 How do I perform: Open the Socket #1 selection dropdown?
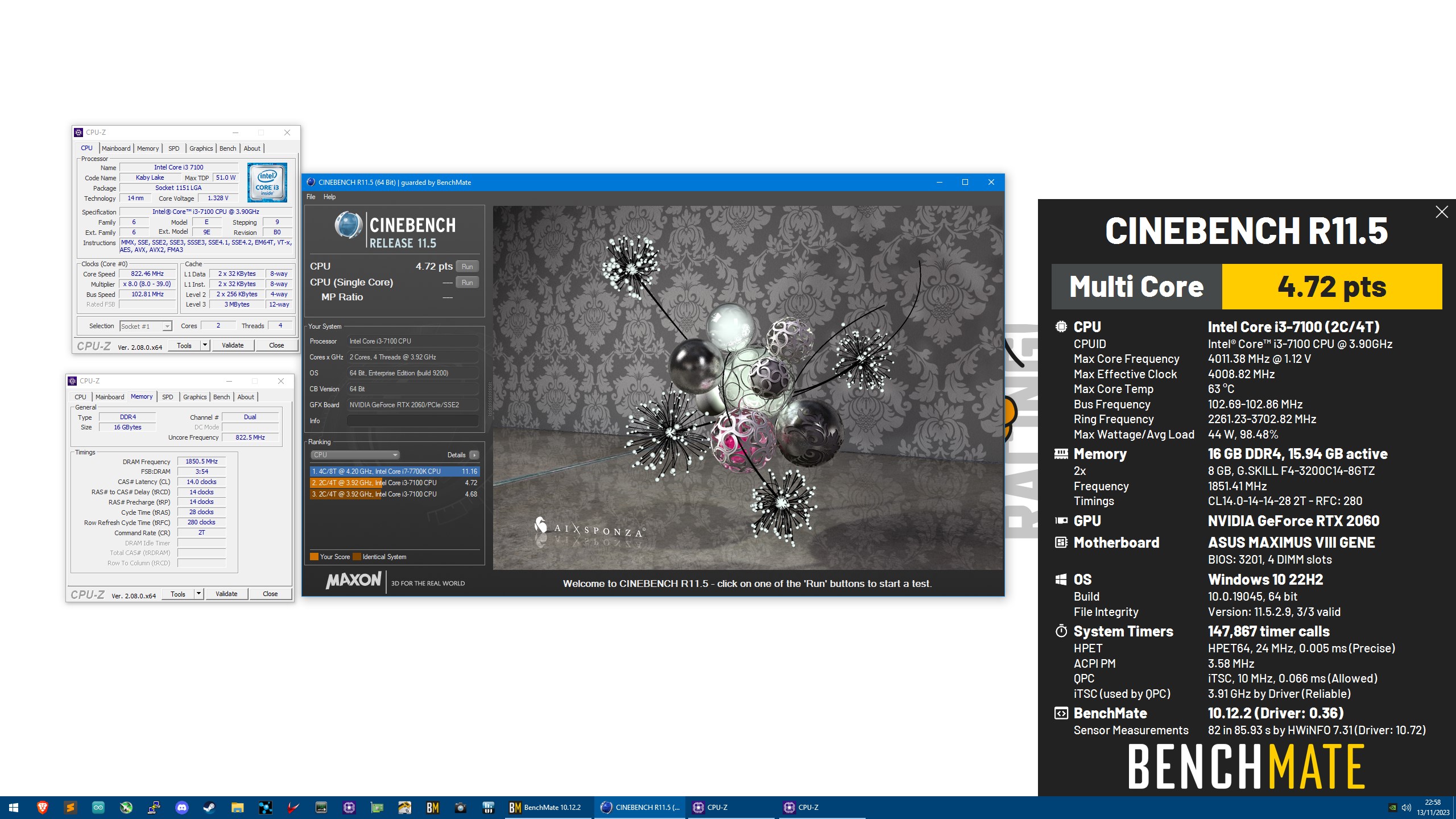[x=146, y=326]
